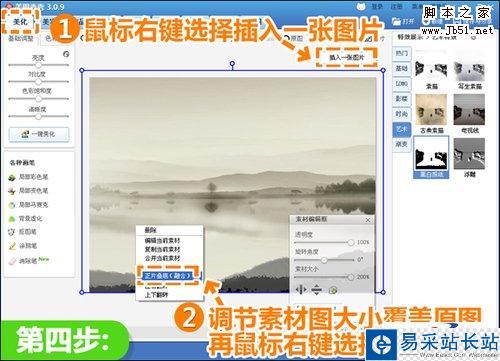Screen dimensions: 500x361
Task: Click the 打开 folder icon in toolbar
Action: coord(396,22)
